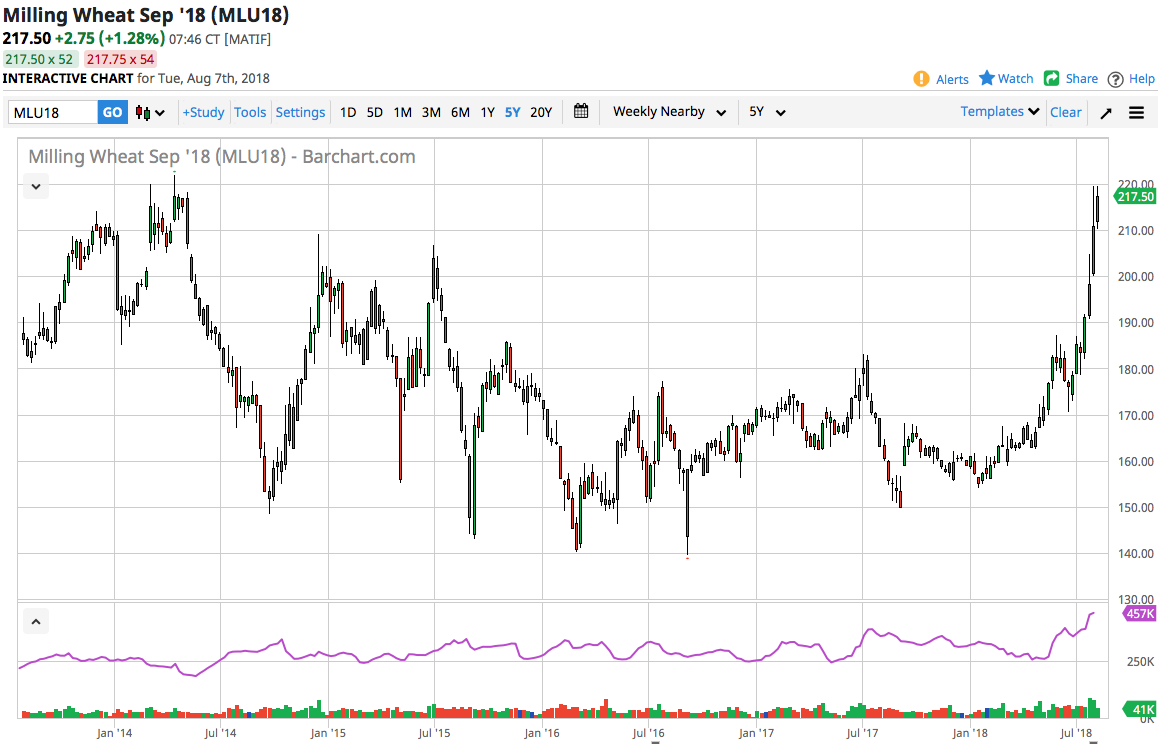Click the red ask 217.75 x 54
The height and width of the screenshot is (744, 1172).
pos(120,59)
